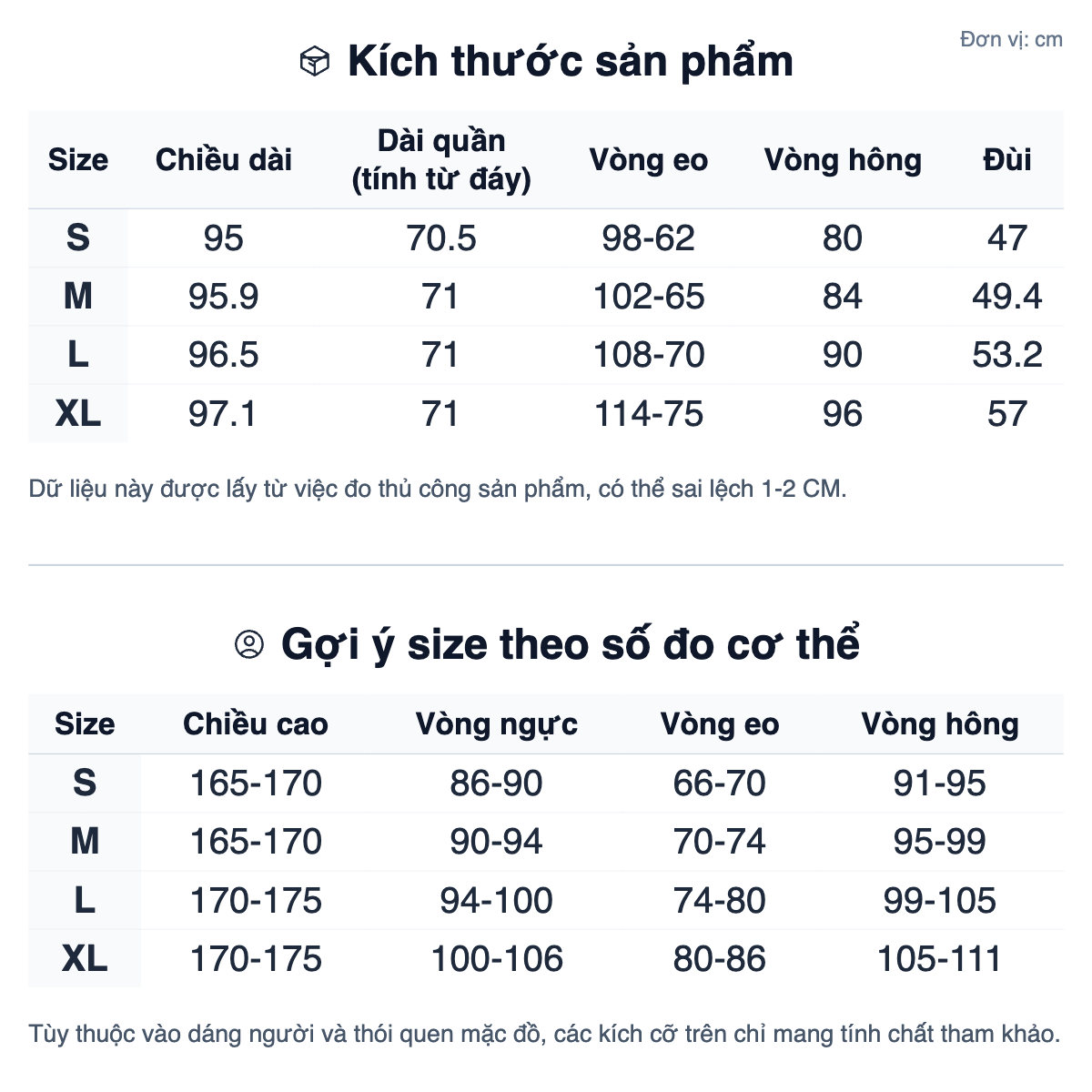
Task: Select the 98-62 waist value for size S
Action: (648, 238)
